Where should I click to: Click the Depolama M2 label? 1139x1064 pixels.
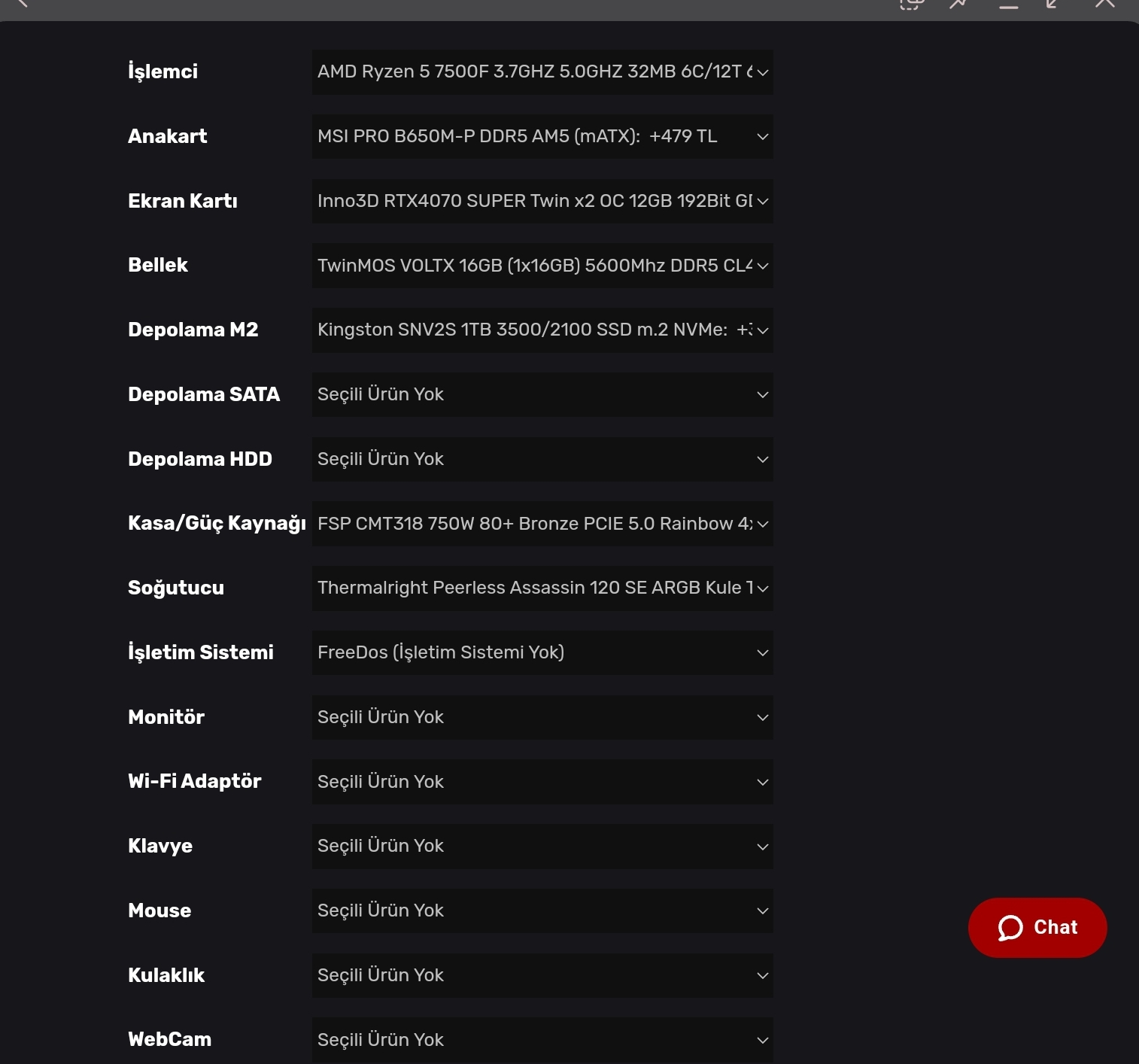tap(193, 330)
